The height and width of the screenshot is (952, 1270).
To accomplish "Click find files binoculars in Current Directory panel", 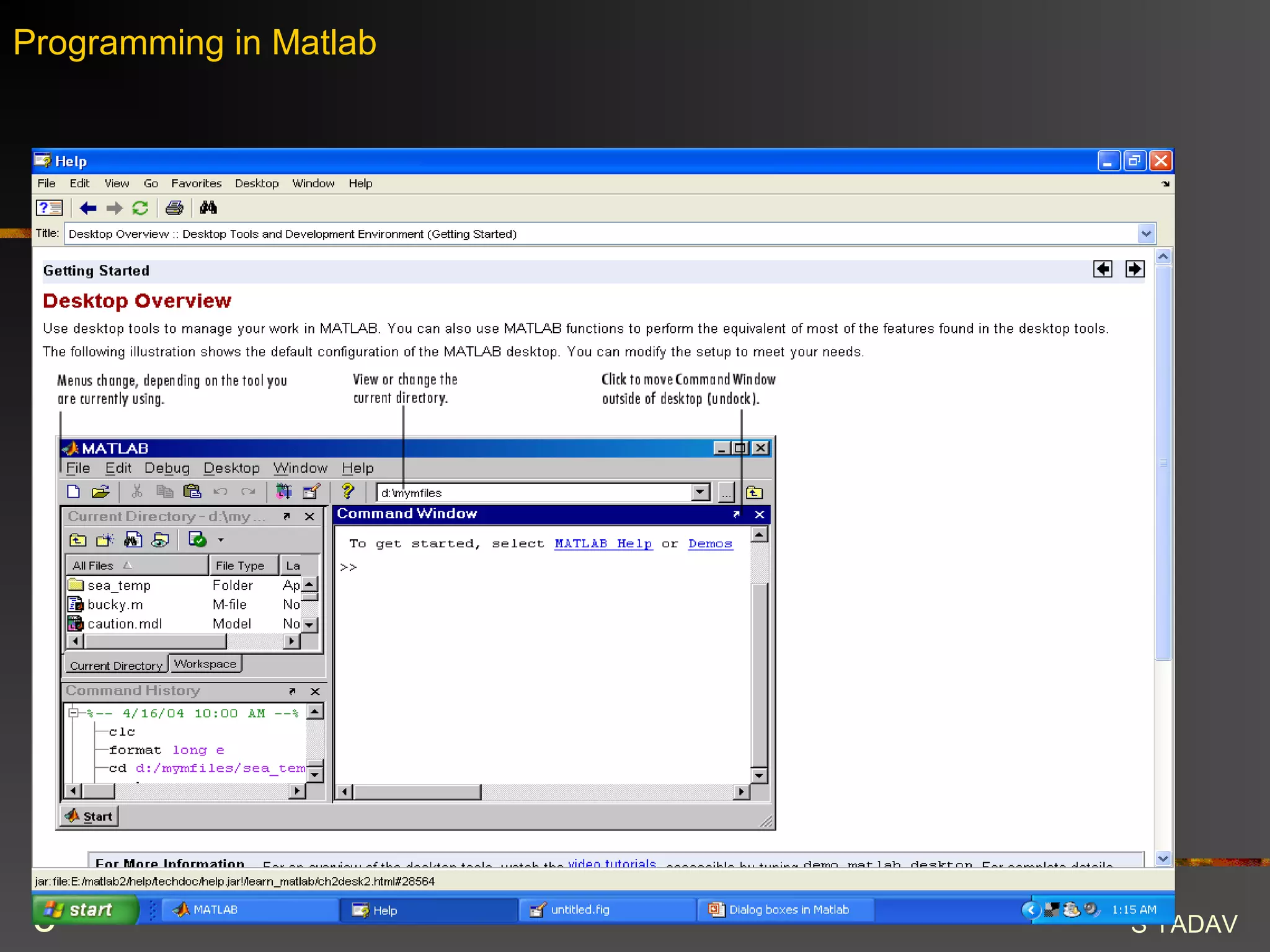I will point(133,540).
